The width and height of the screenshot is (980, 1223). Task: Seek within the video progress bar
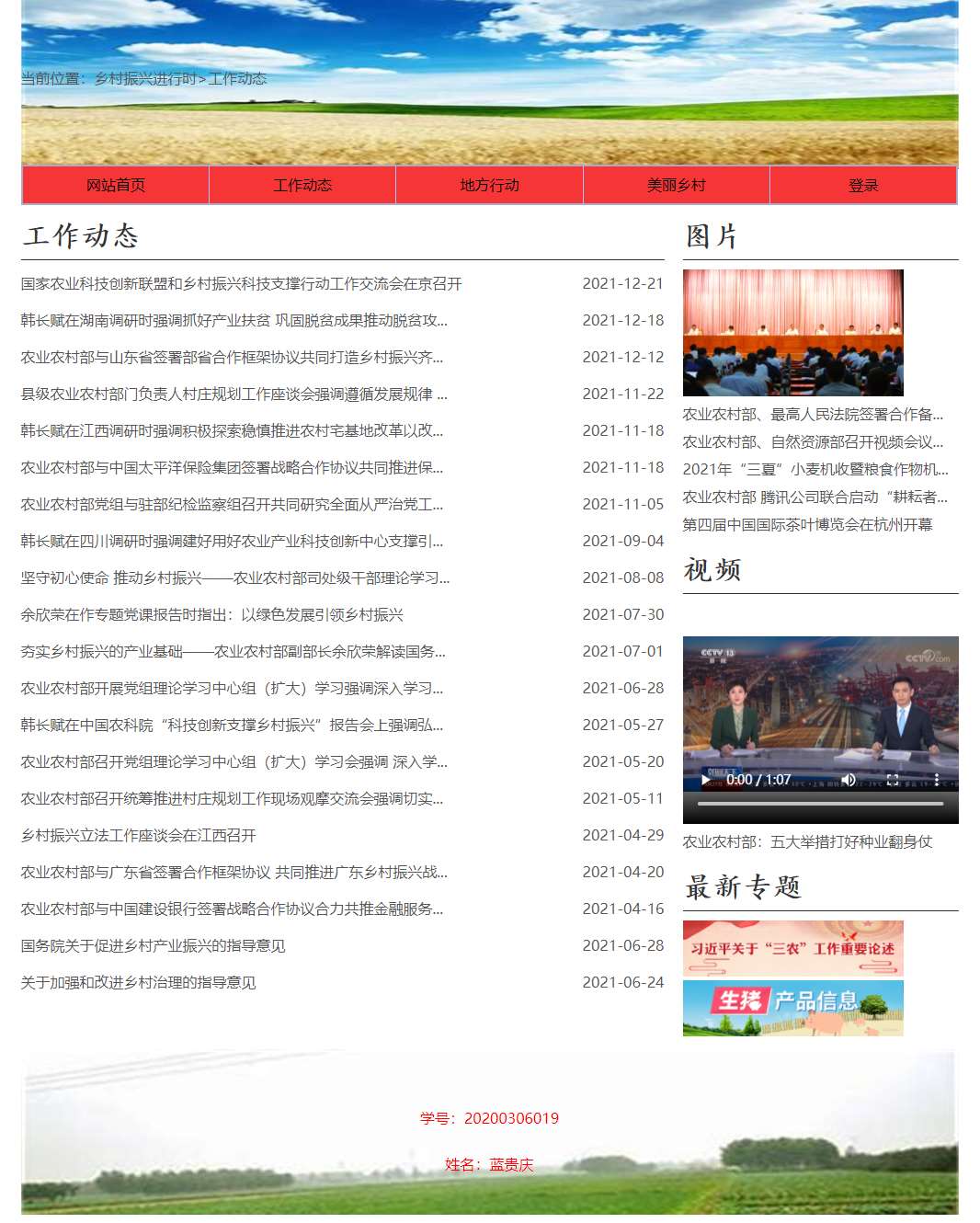(820, 804)
